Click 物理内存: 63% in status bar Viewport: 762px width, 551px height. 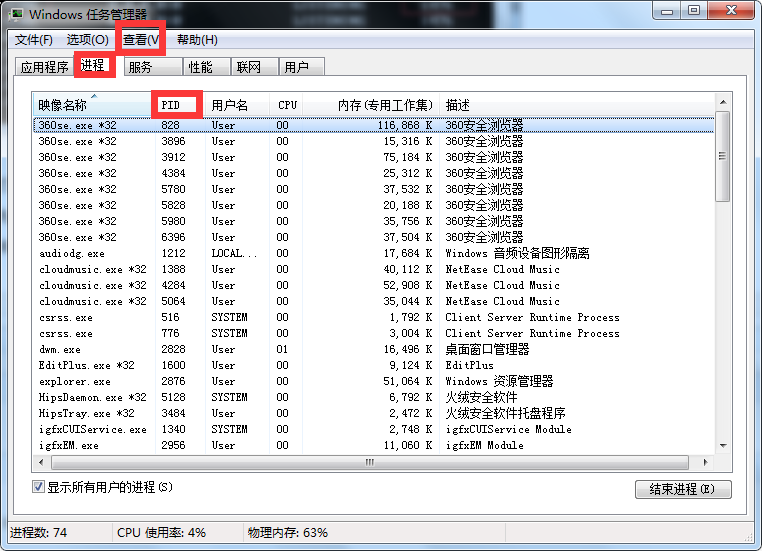coord(288,533)
